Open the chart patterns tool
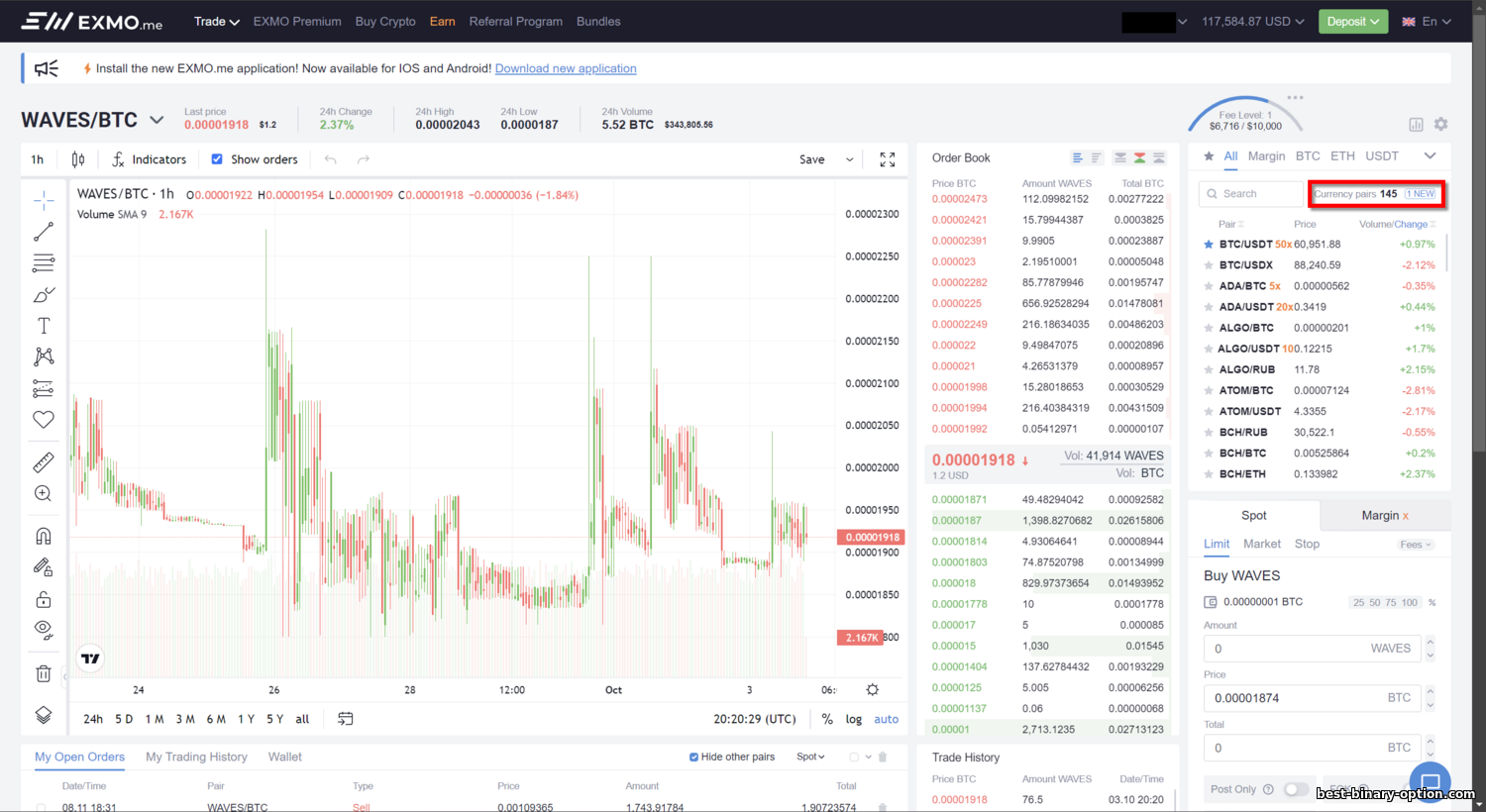 tap(44, 356)
